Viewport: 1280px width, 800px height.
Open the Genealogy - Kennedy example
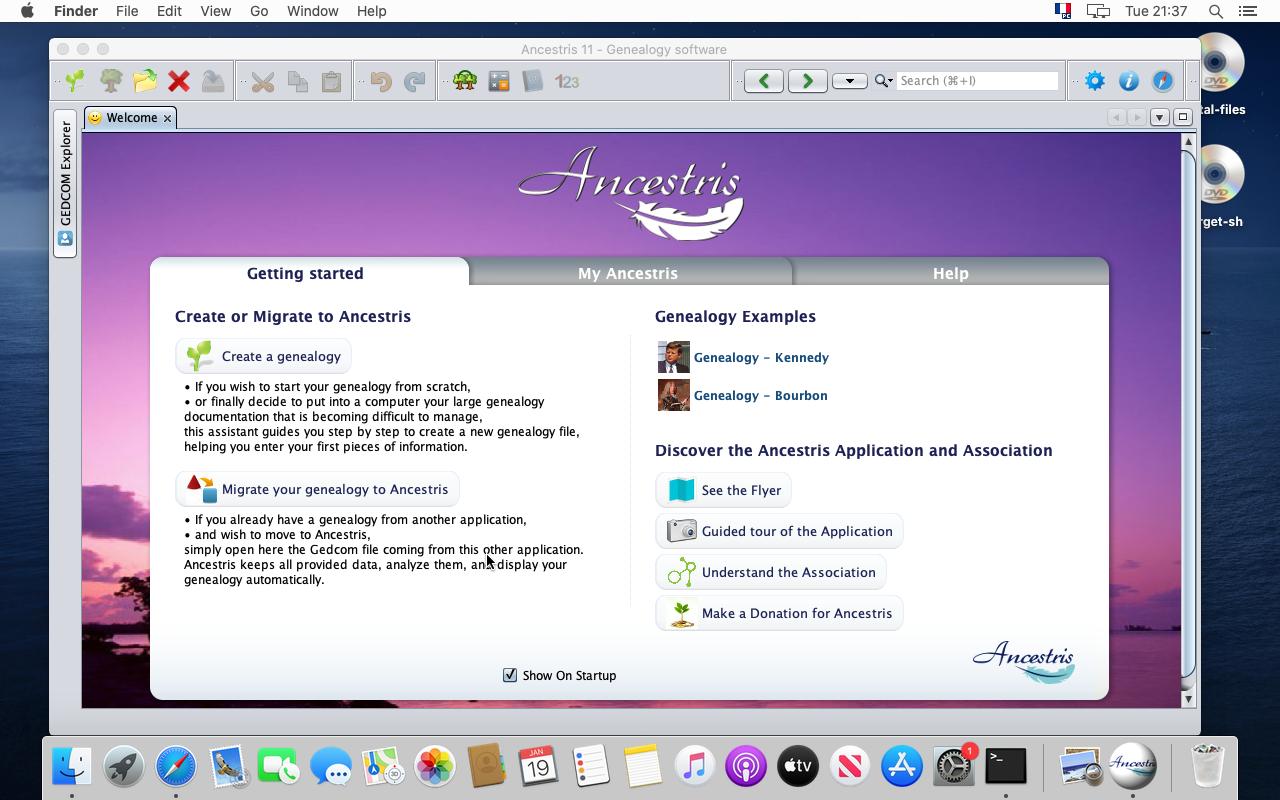click(x=761, y=357)
